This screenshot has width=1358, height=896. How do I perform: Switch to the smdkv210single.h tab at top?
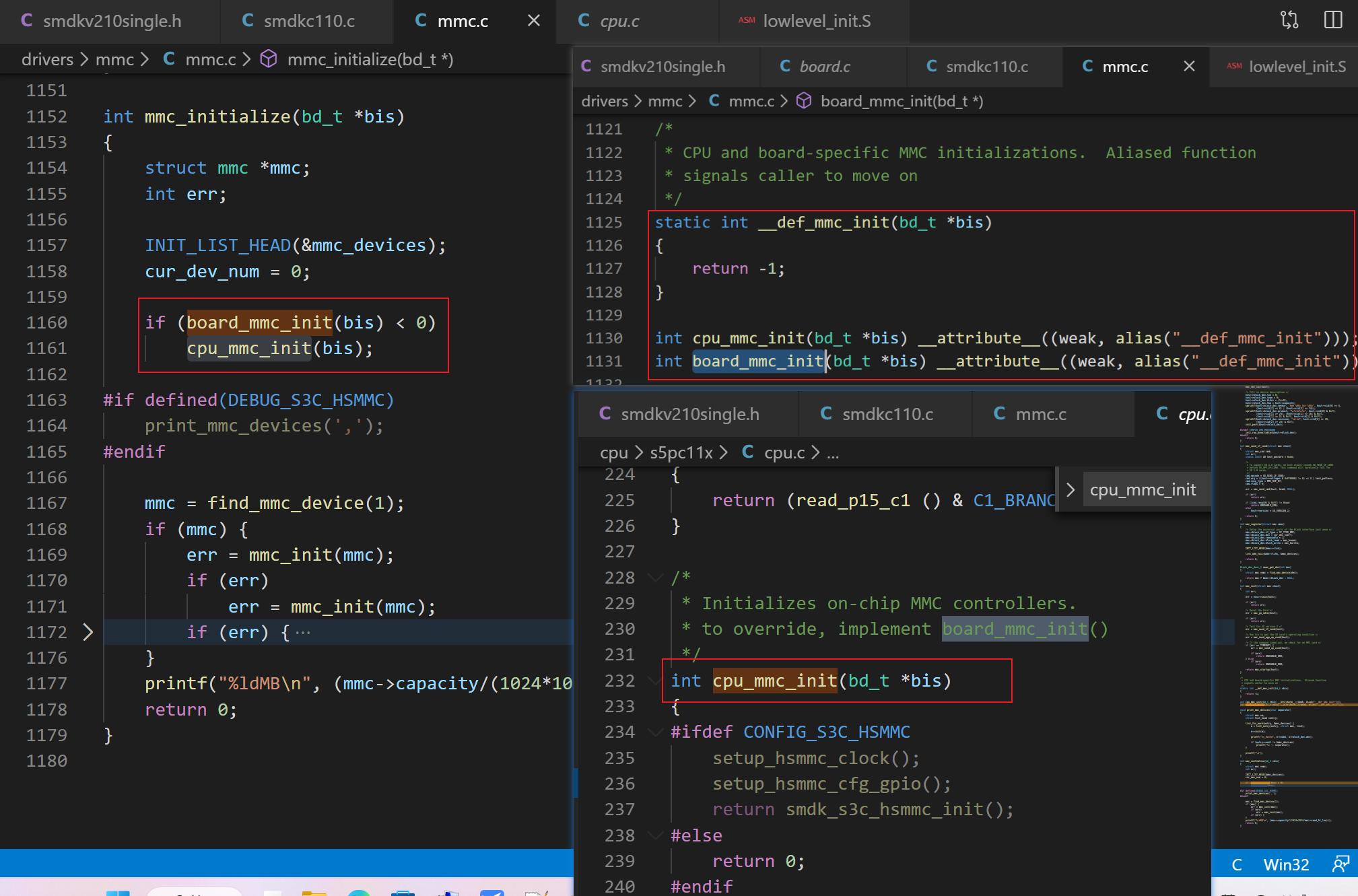[x=111, y=21]
